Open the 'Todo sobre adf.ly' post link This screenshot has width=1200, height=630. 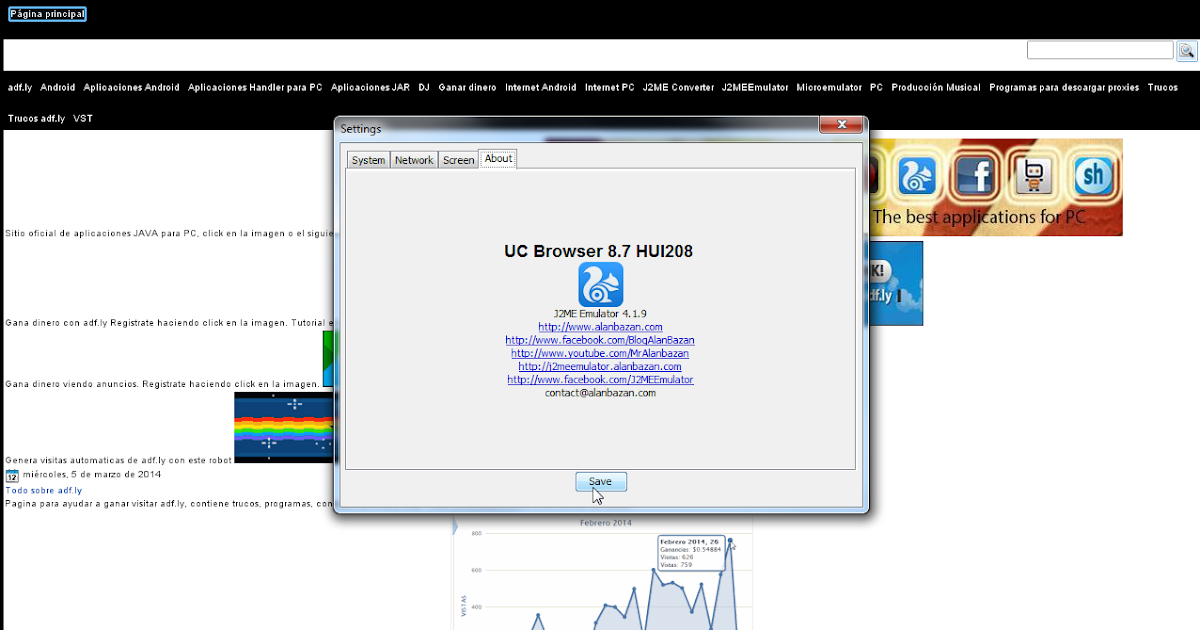click(x=44, y=491)
